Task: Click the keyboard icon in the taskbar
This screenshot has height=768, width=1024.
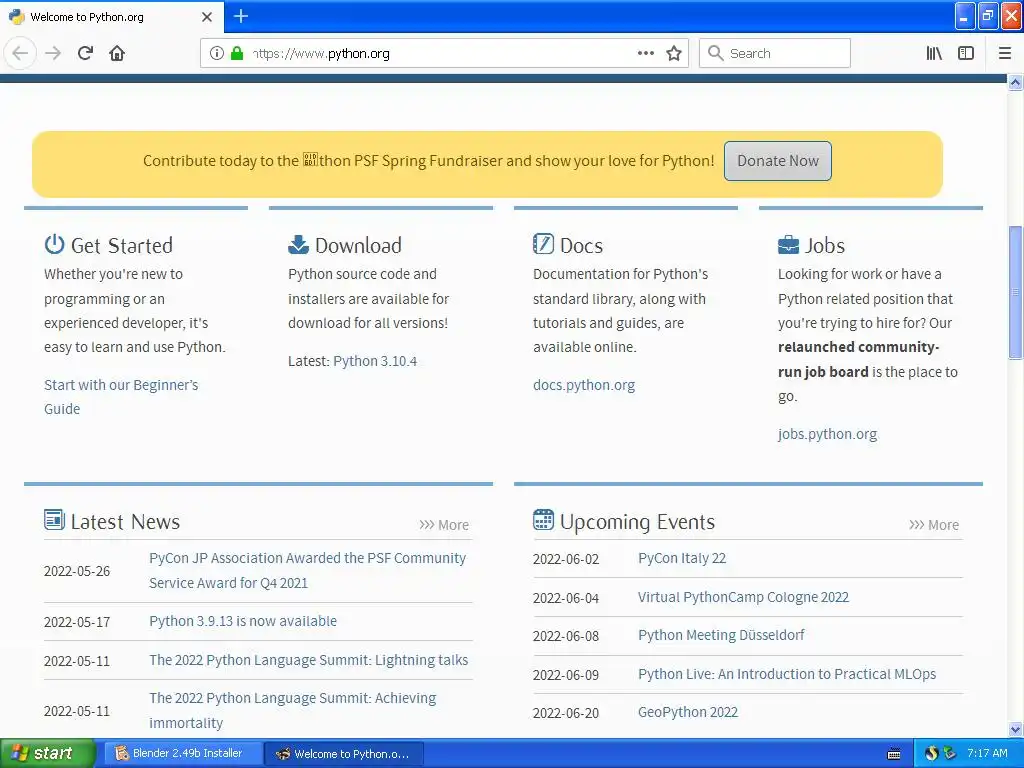Action: 894,754
